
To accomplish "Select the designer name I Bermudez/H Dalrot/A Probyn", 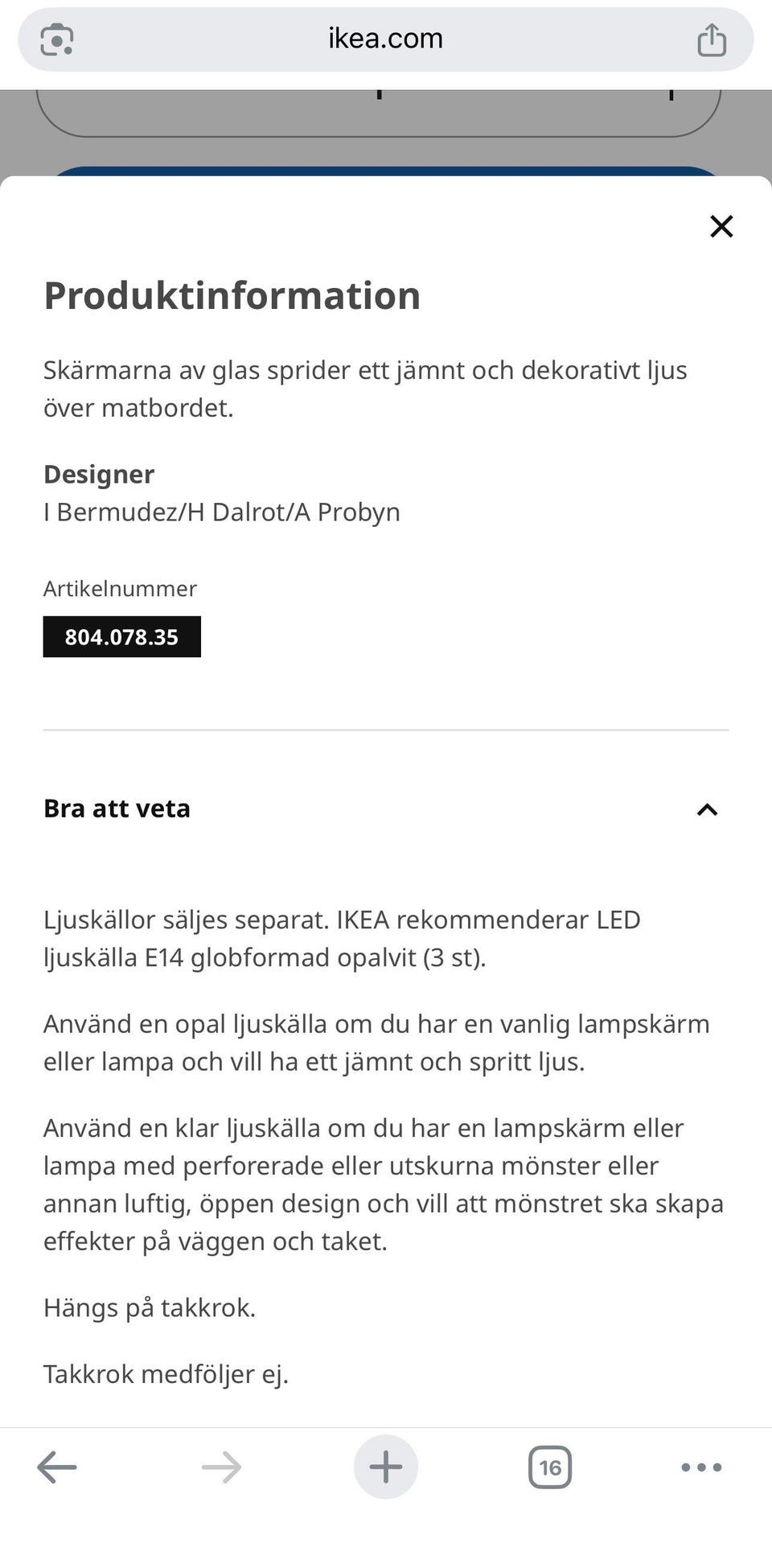I will point(222,512).
